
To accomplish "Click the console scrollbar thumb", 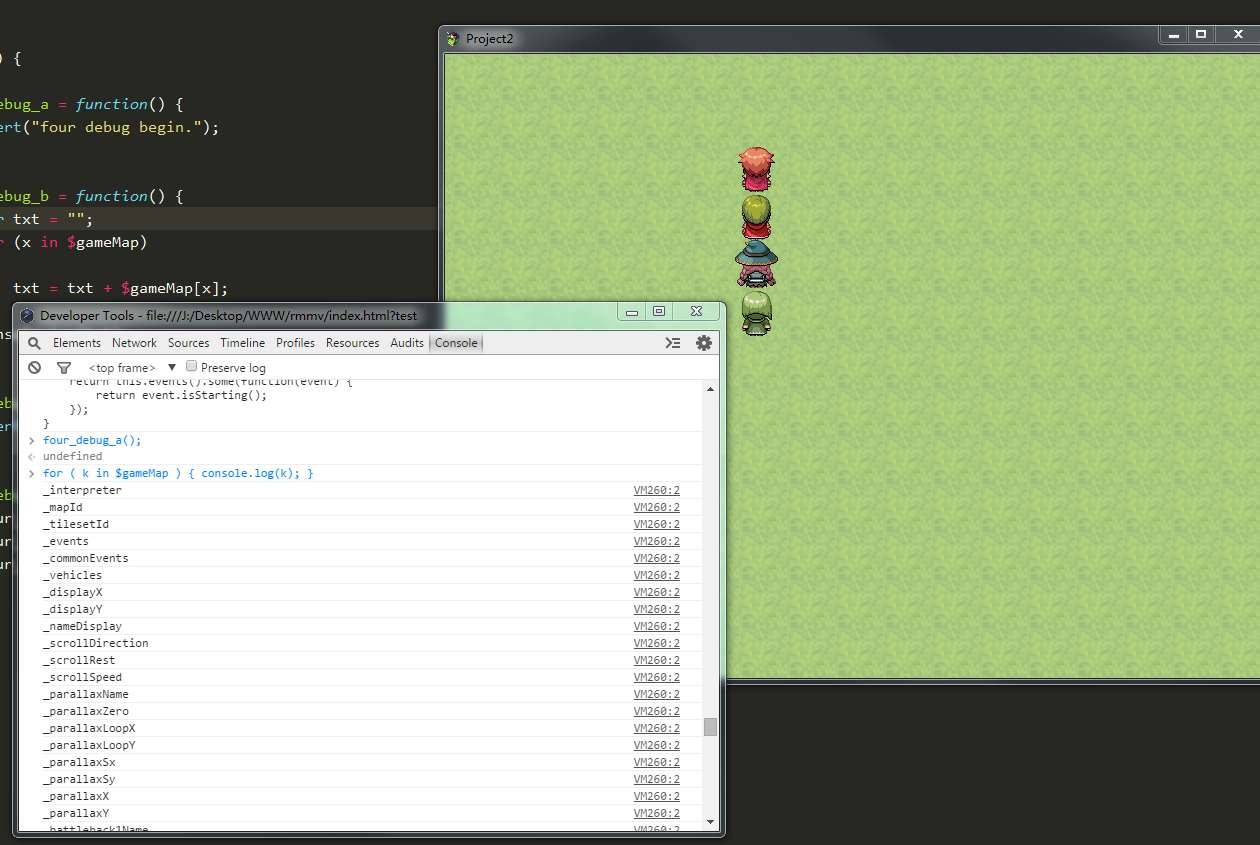I will 711,727.
